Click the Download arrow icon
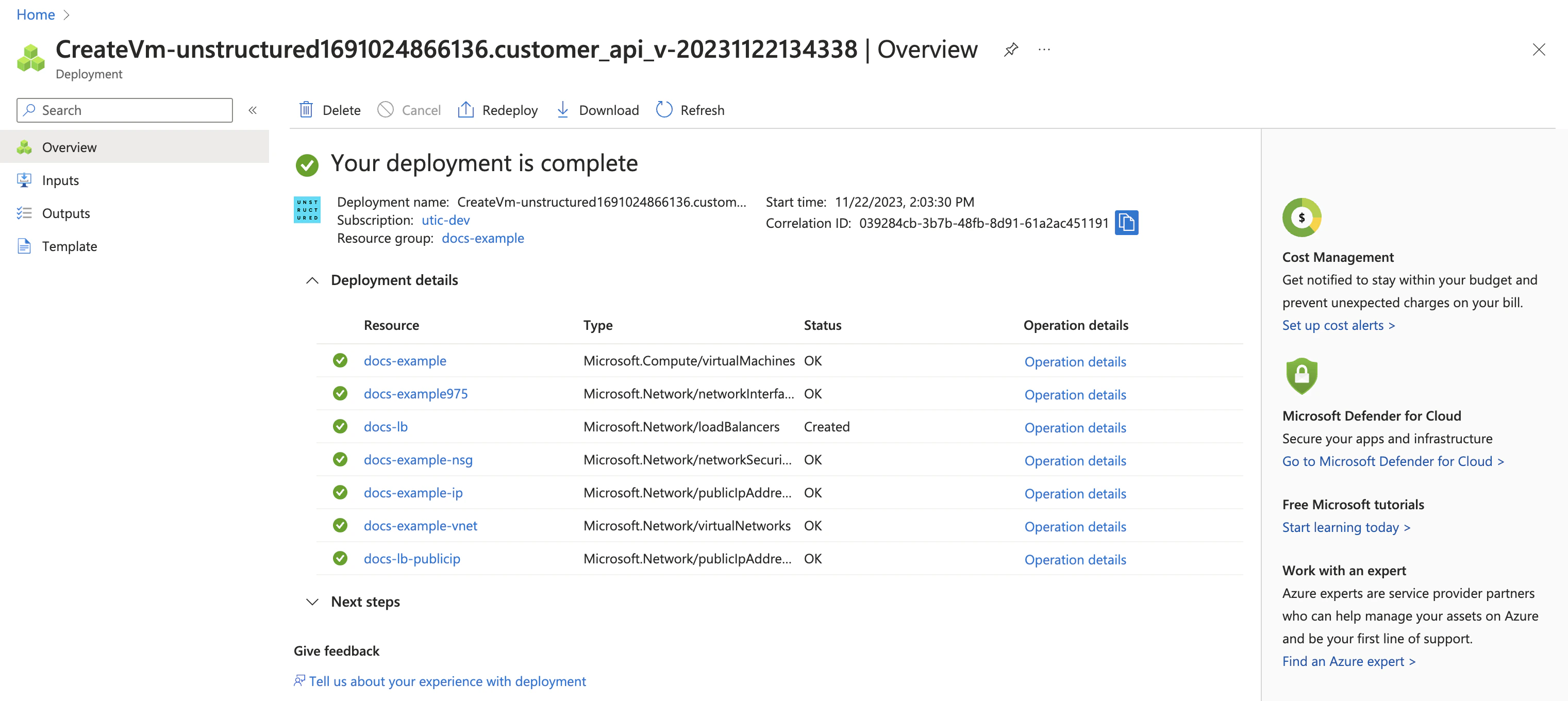The image size is (1568, 701). (562, 109)
